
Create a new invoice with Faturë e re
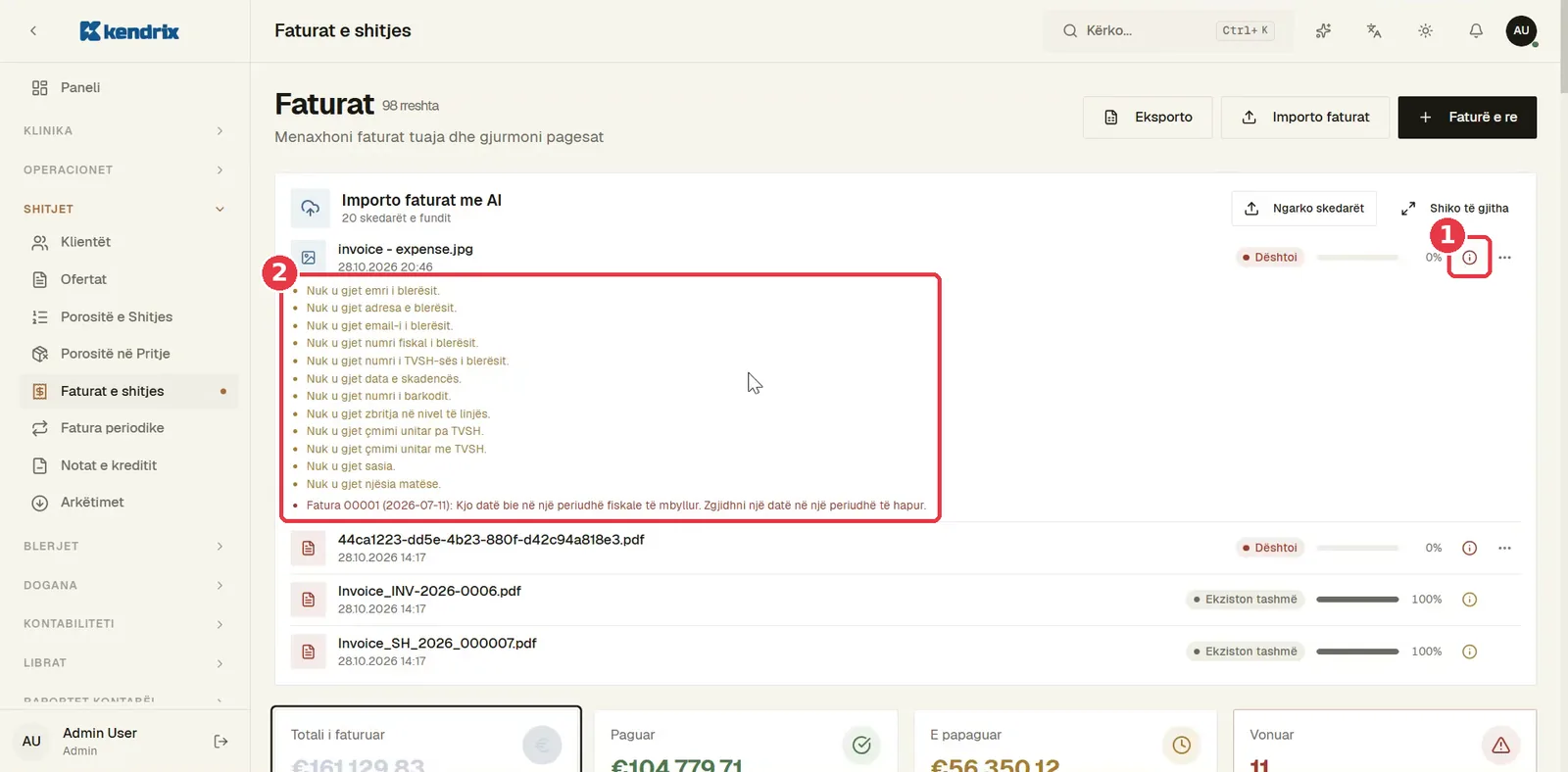[x=1467, y=118]
